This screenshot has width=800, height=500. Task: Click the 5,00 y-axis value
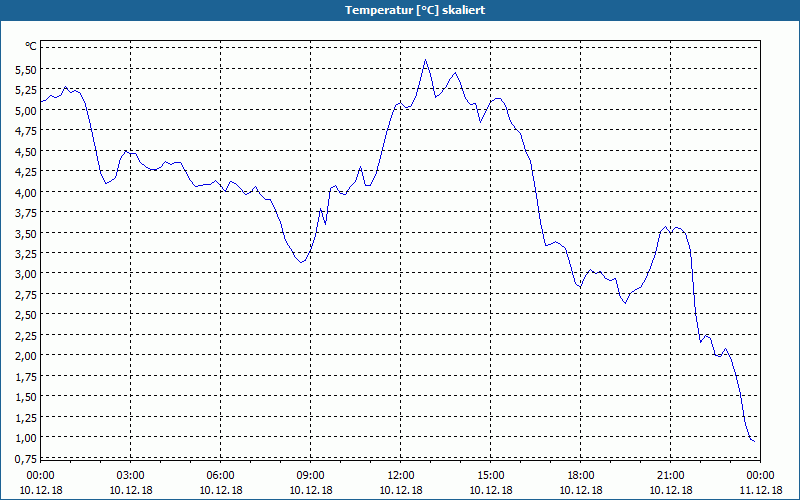[x=26, y=111]
